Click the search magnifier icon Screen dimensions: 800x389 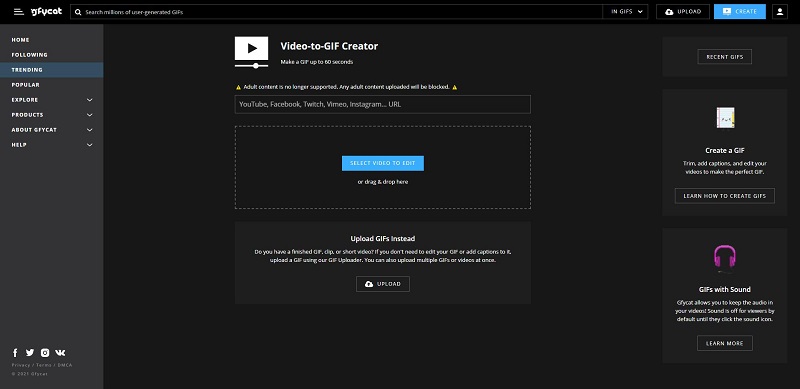pos(78,12)
